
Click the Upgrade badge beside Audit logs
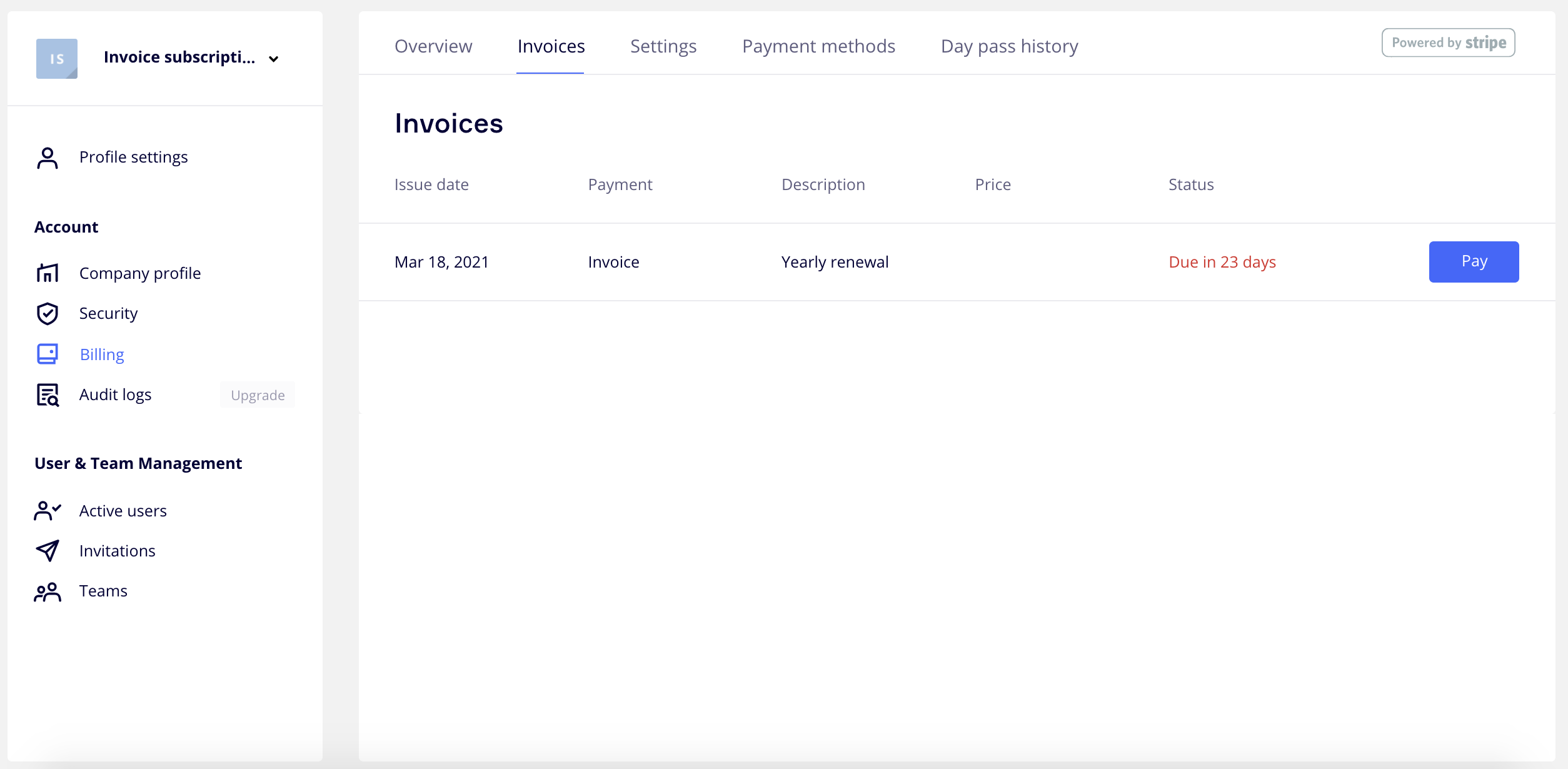258,395
